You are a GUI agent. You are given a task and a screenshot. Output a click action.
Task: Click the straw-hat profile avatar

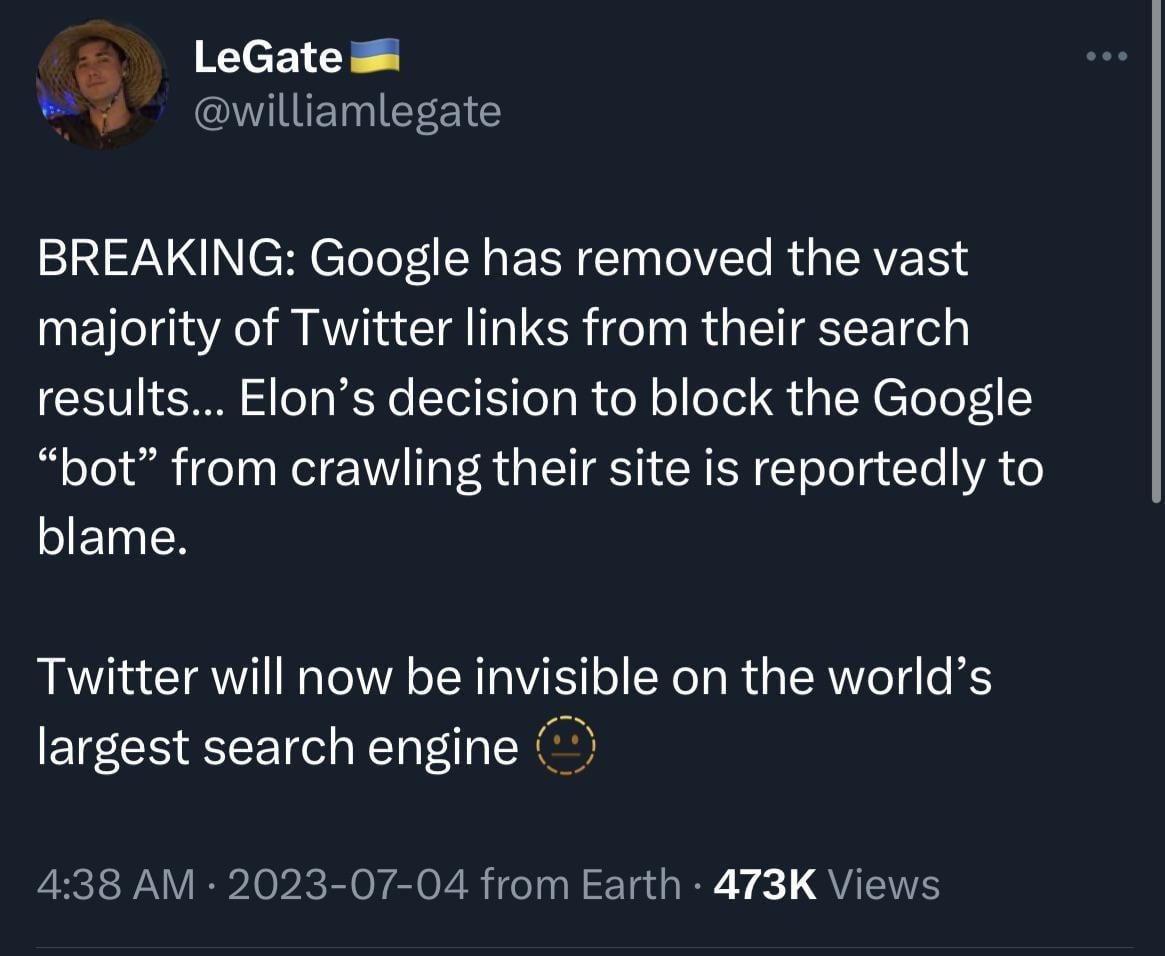[x=100, y=84]
